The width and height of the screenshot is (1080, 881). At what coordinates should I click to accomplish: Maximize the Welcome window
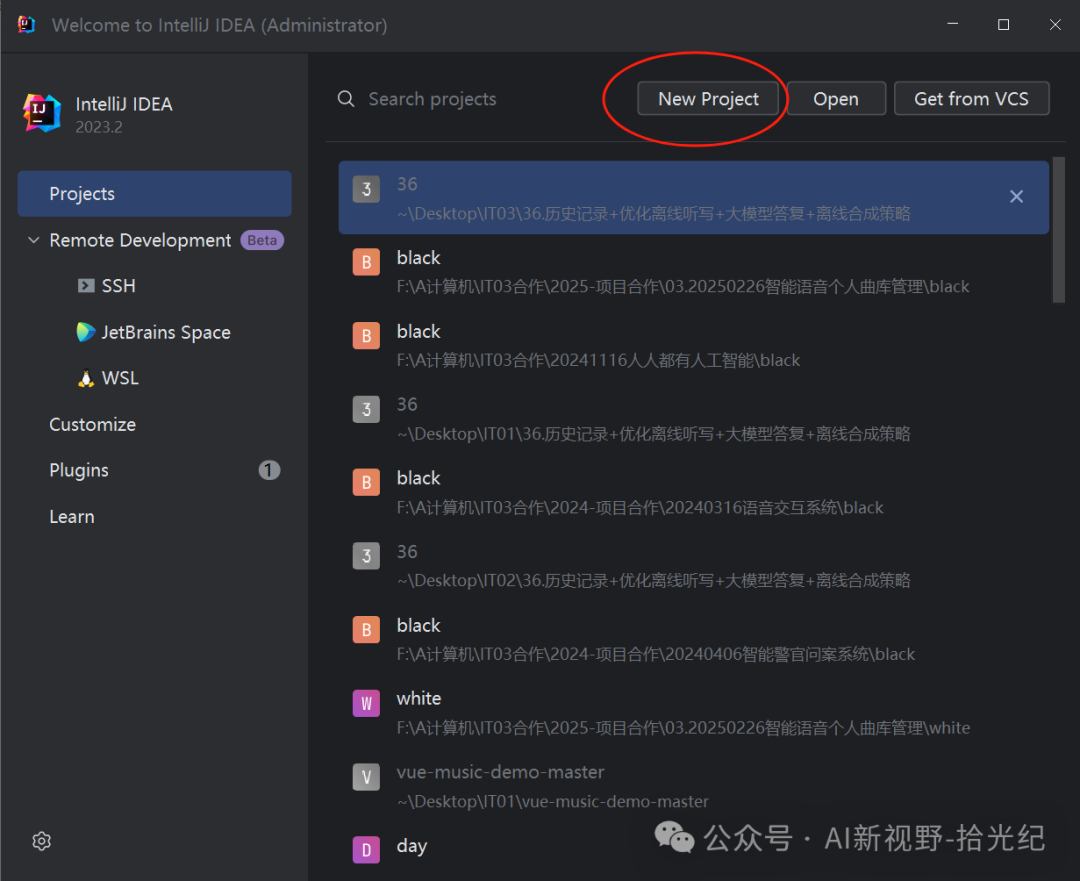pos(1004,25)
